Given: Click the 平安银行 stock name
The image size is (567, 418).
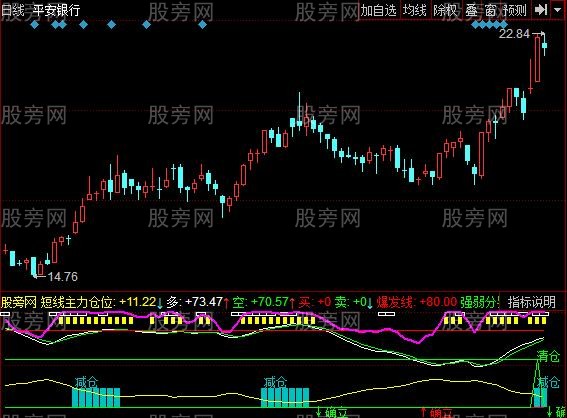Looking at the screenshot, I should tap(56, 10).
